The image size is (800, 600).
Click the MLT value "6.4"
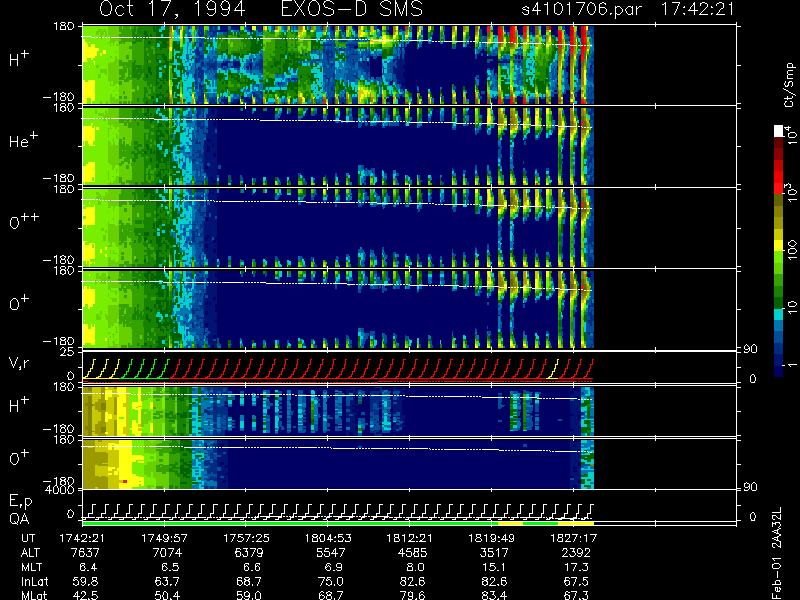click(x=88, y=567)
